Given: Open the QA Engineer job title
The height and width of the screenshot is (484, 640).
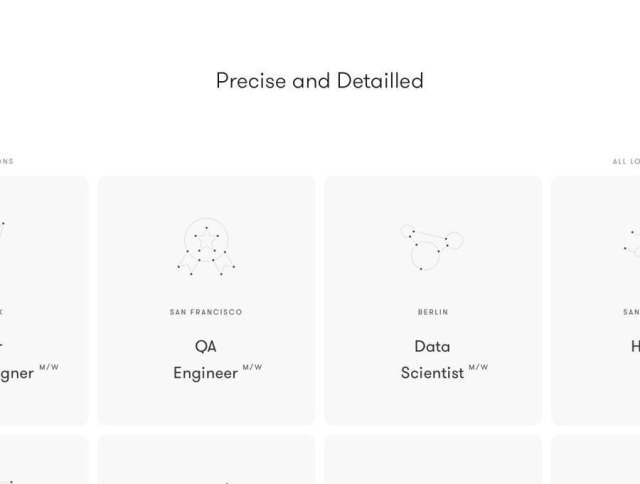Looking at the screenshot, I should coord(206,360).
